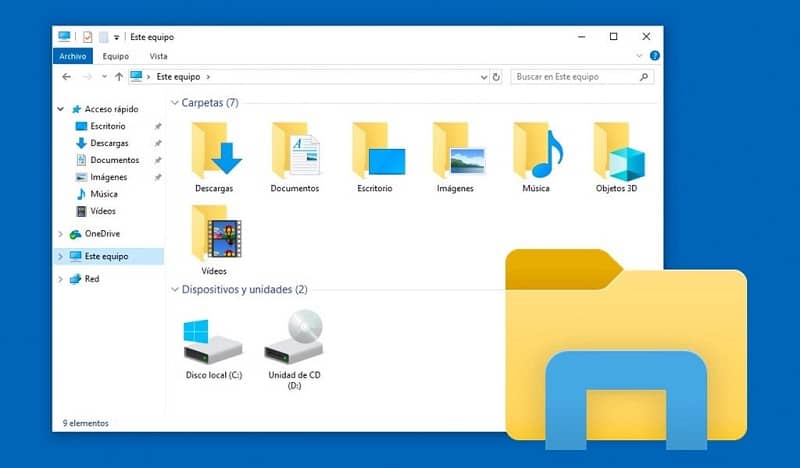The image size is (800, 468).
Task: Open the Archivo tab
Action: click(72, 56)
